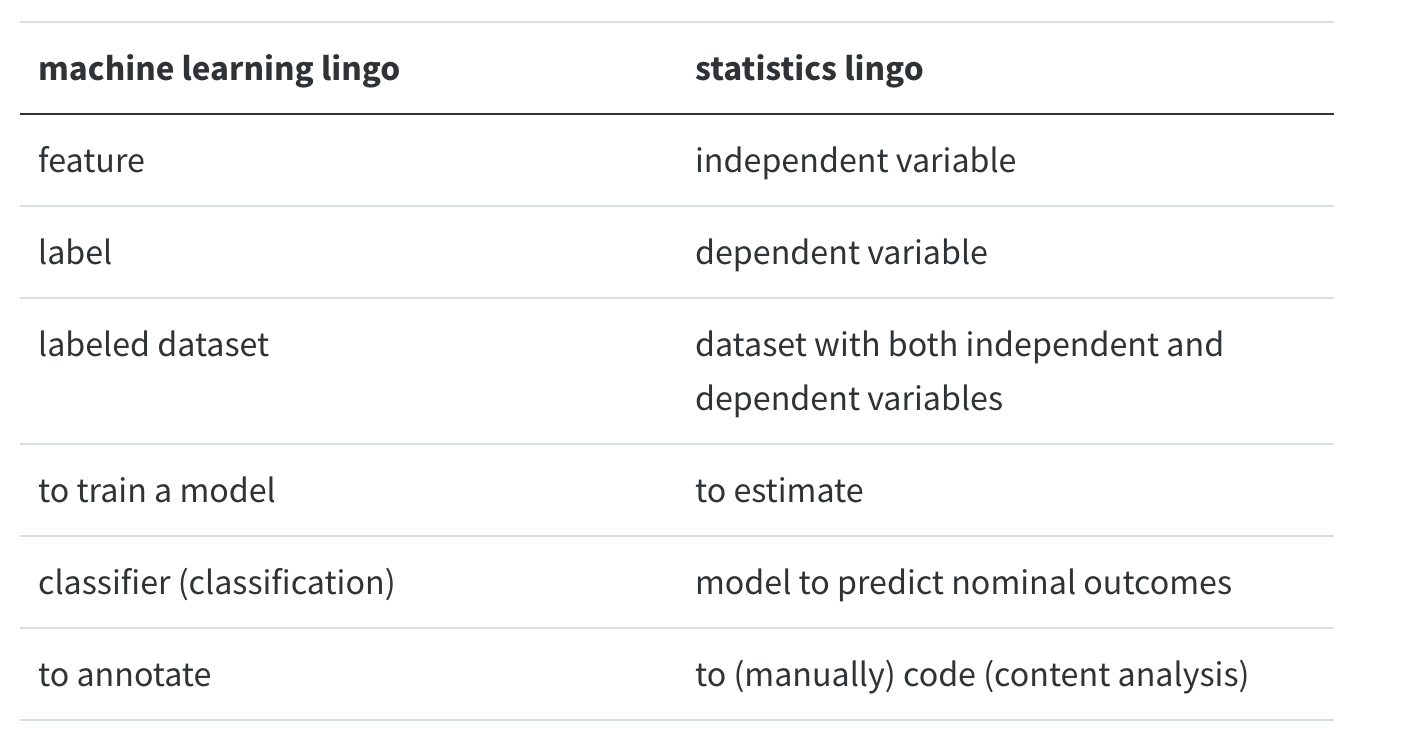Select the "labeled dataset" cell

(x=153, y=344)
